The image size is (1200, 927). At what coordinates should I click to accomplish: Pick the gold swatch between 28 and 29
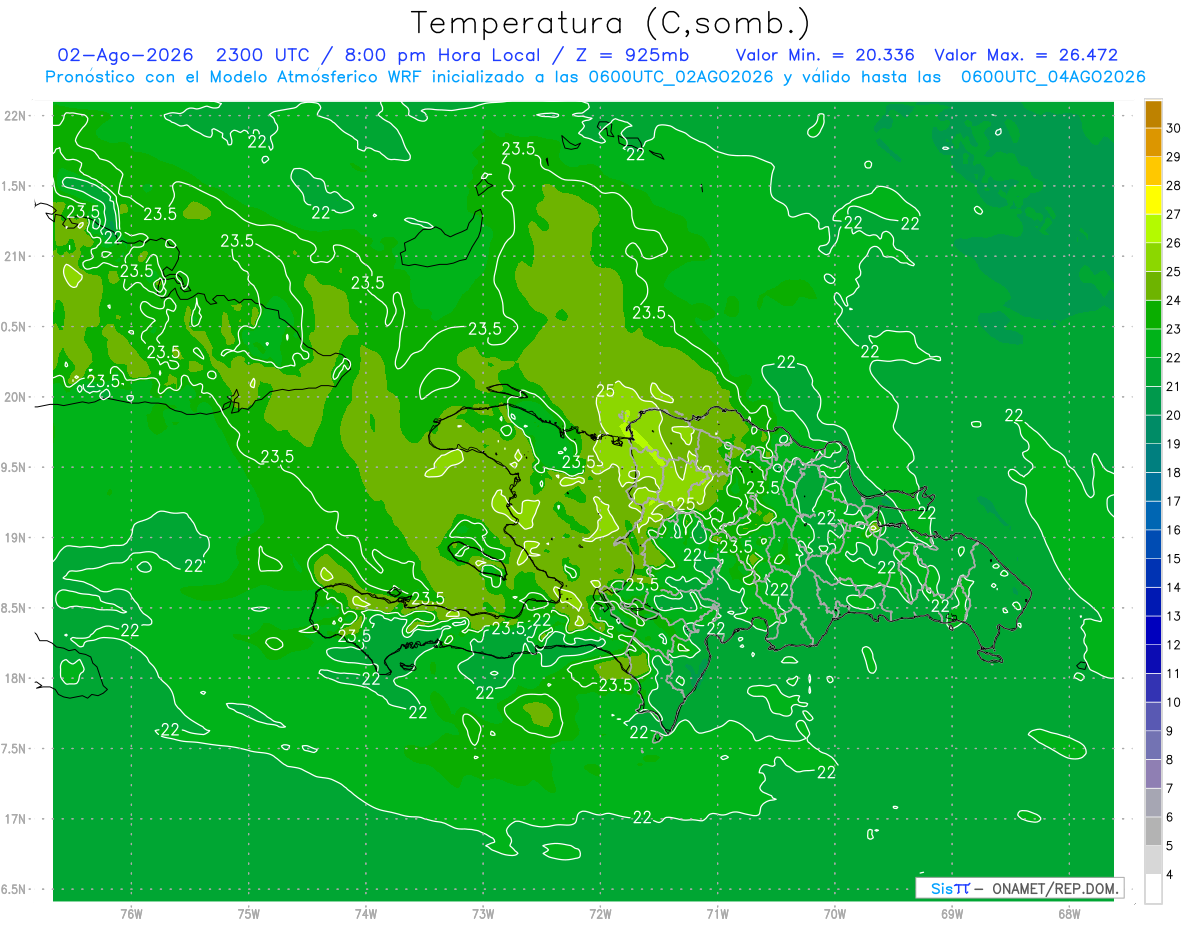tap(1153, 171)
